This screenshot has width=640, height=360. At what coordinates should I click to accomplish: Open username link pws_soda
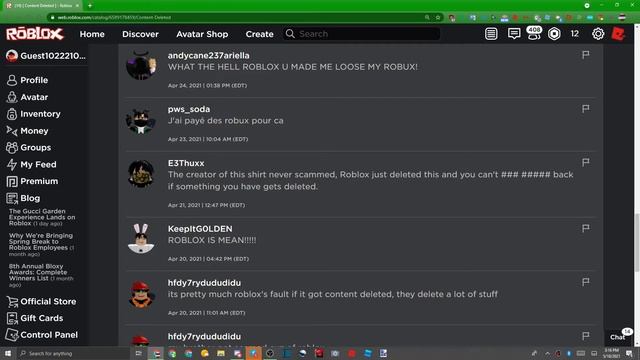pyautogui.click(x=189, y=109)
